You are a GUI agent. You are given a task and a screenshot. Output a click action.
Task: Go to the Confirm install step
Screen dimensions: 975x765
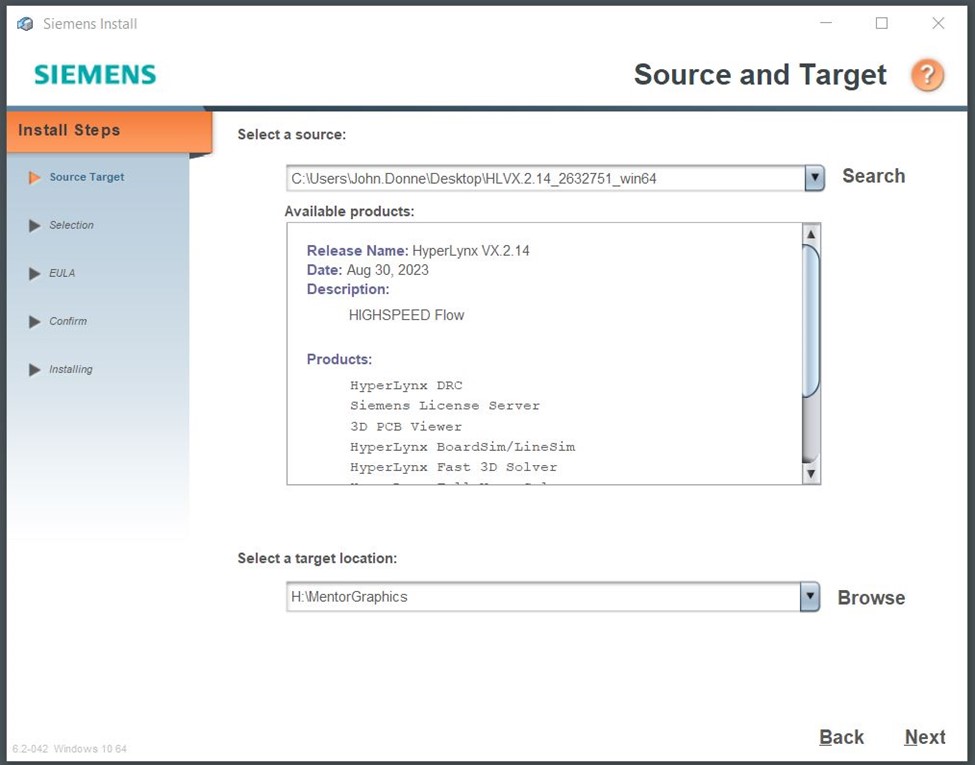tap(68, 322)
